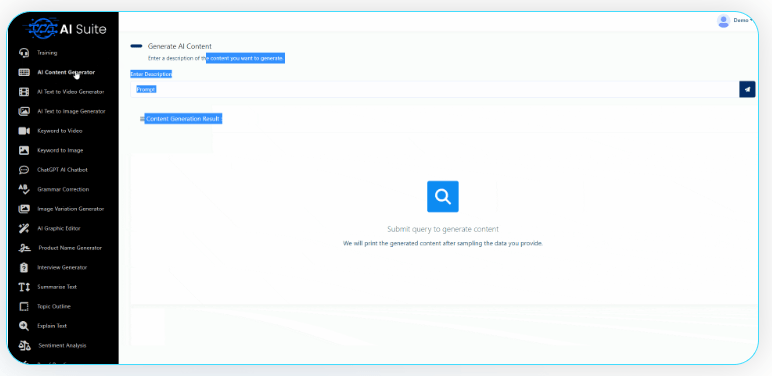Click the Submit query to generate content text
The image size is (772, 376).
click(x=443, y=229)
